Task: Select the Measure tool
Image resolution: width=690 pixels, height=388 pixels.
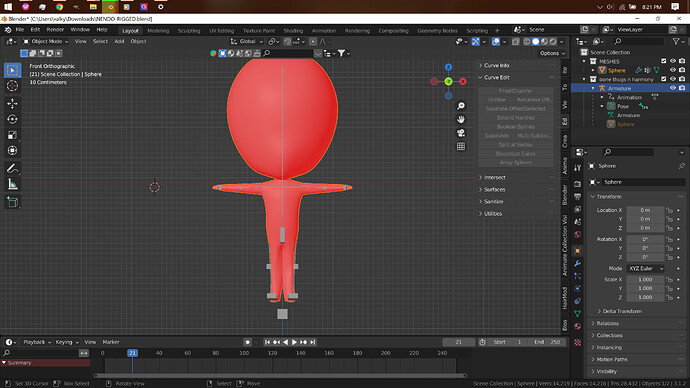Action: [x=12, y=184]
